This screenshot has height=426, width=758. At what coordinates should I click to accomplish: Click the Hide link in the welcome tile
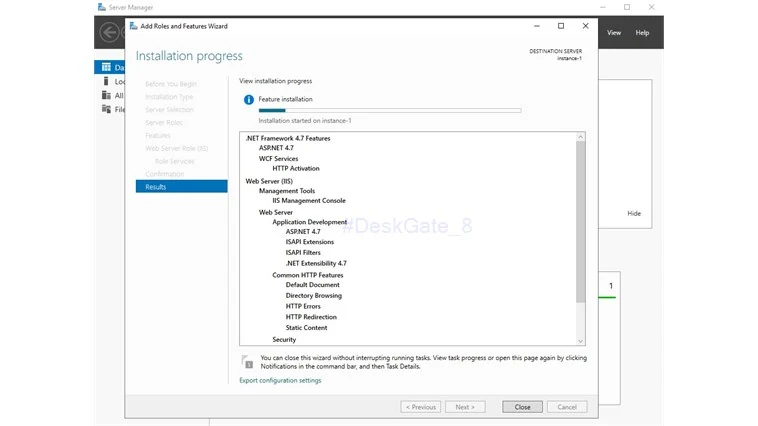click(634, 213)
